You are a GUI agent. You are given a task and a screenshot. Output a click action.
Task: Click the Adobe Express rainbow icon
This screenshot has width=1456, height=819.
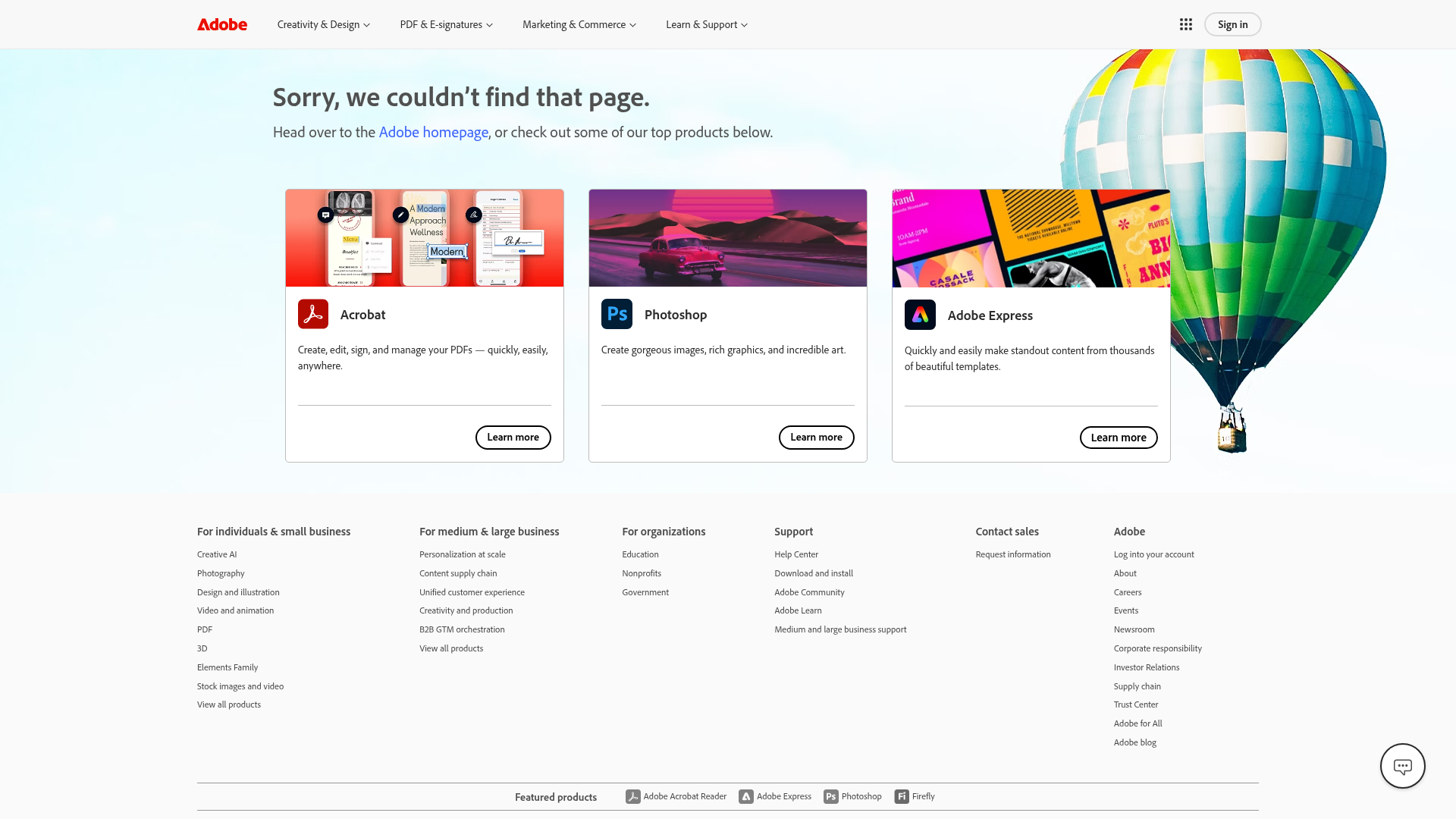click(919, 315)
